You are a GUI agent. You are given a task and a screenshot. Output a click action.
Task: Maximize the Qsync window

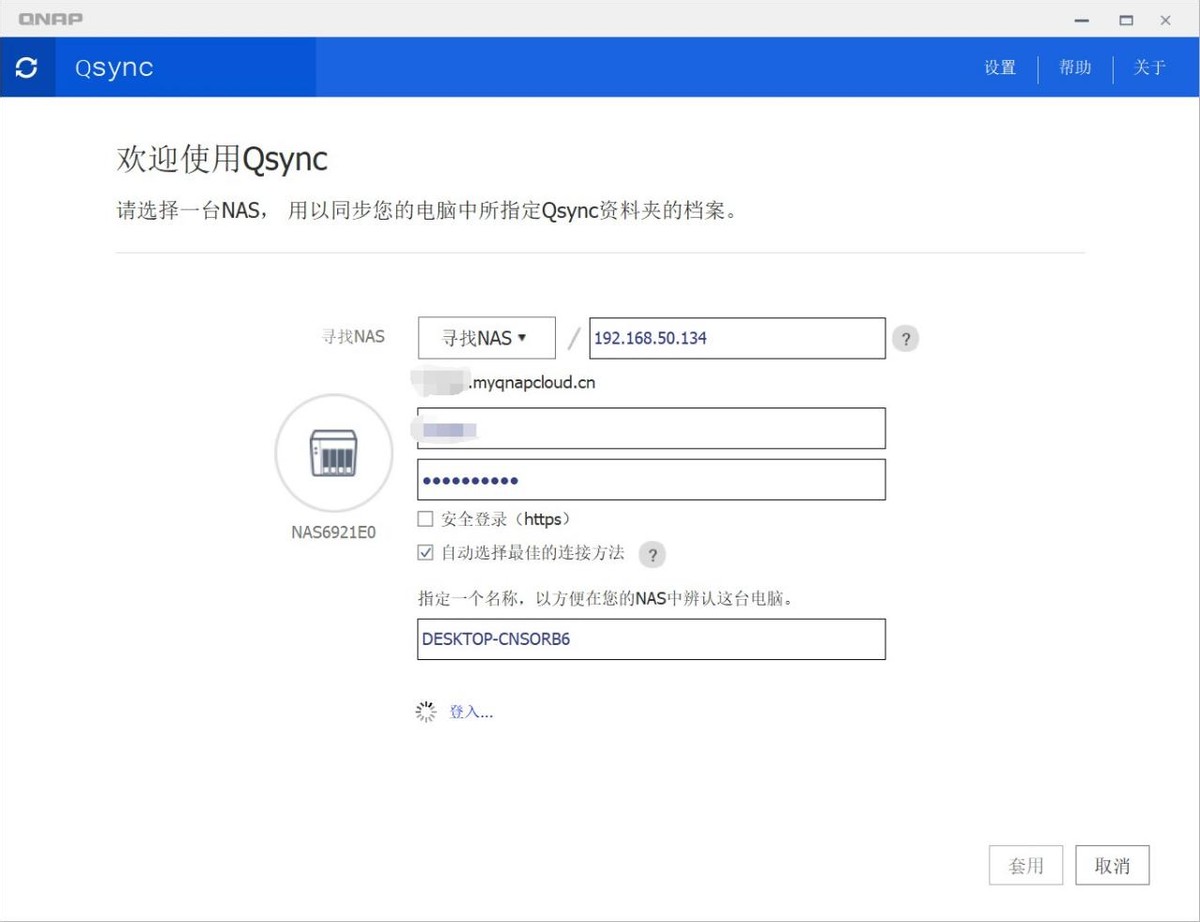1126,19
